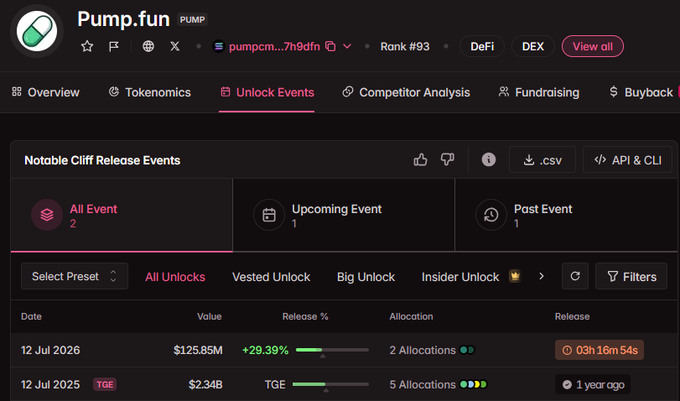Screen dimensions: 680x401
Task: Click the flag report icon
Action: [x=114, y=46]
